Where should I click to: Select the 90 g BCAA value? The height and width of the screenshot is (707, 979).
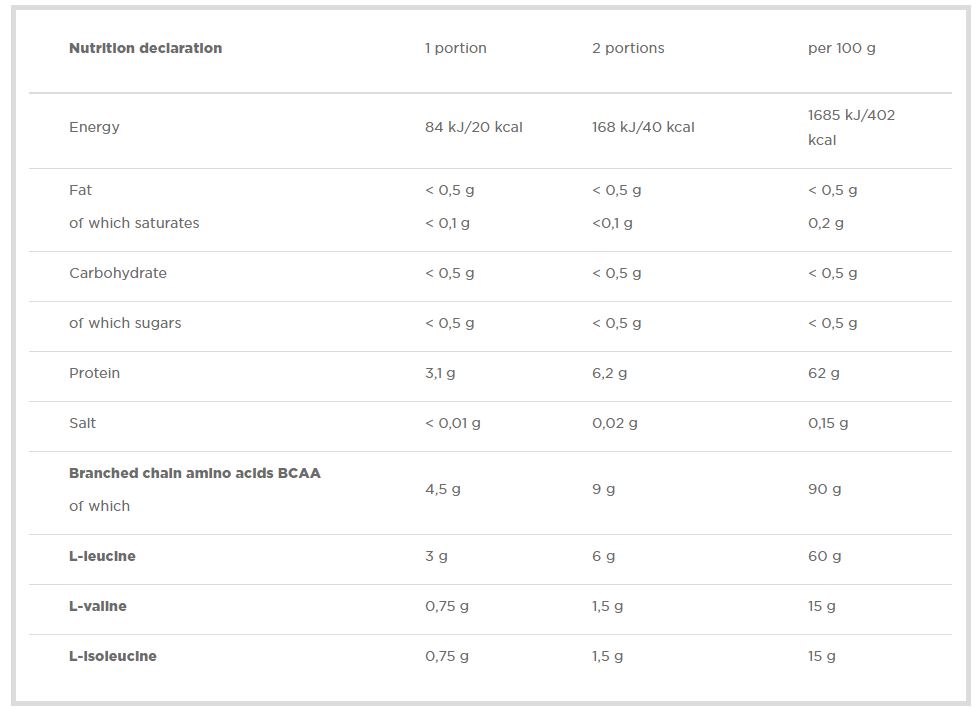coord(824,489)
